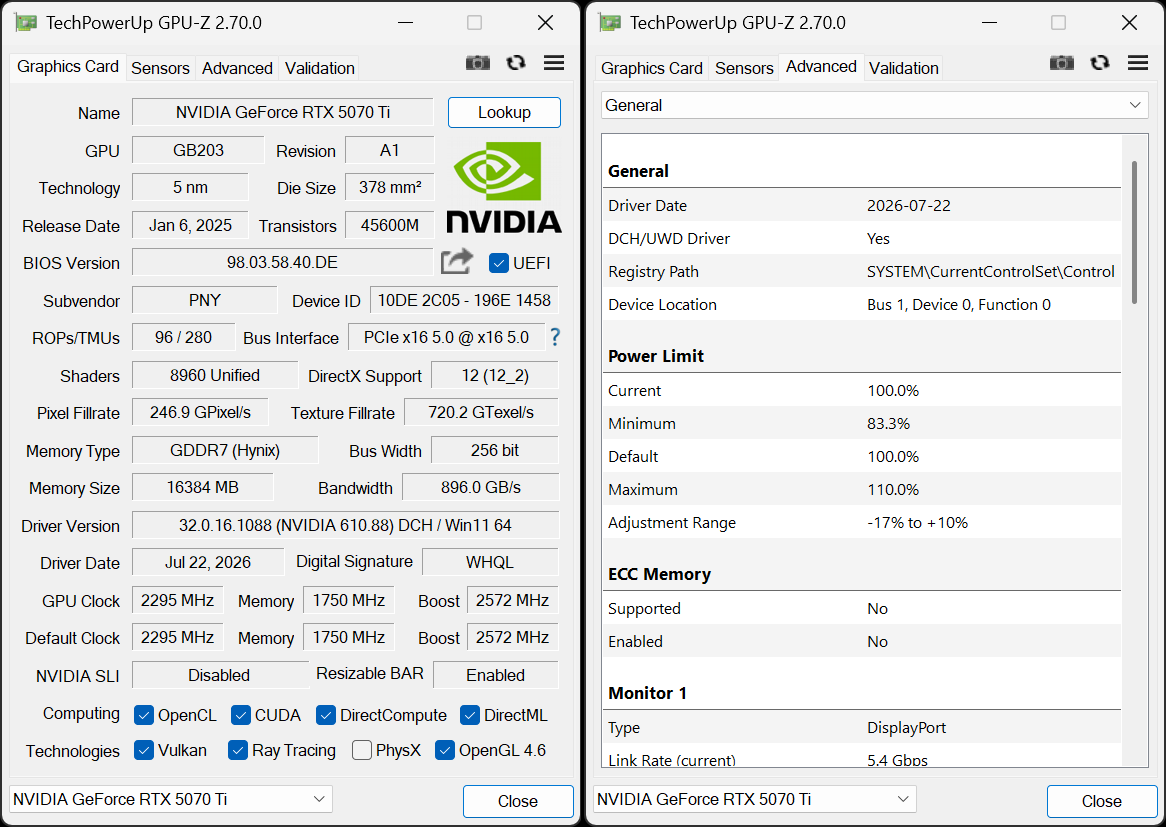1166x827 pixels.
Task: Click the Power Limit Minimum 83.3% row
Action: tap(861, 424)
